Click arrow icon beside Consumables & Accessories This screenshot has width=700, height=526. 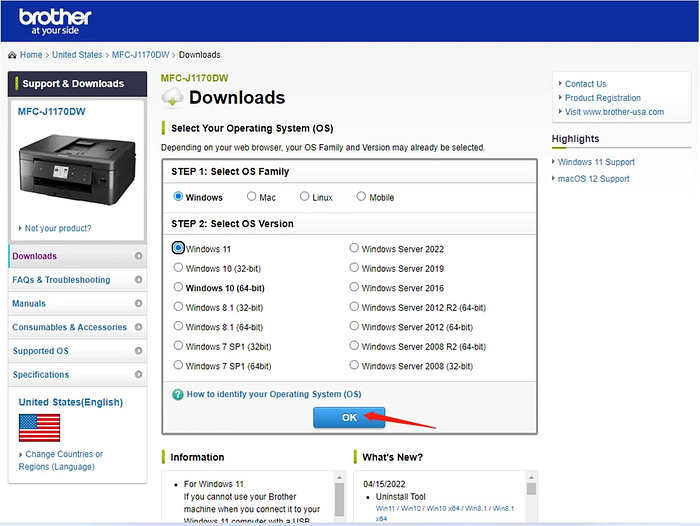coord(138,327)
